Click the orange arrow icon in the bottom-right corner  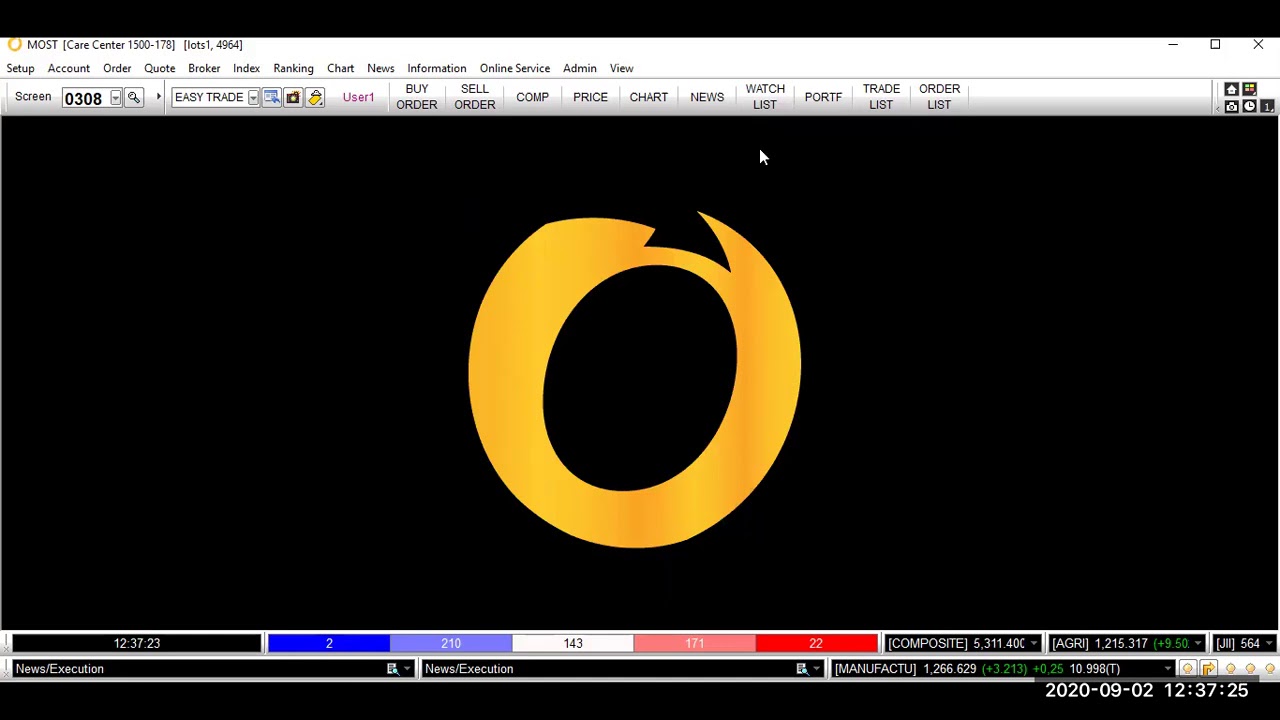pyautogui.click(x=1208, y=669)
